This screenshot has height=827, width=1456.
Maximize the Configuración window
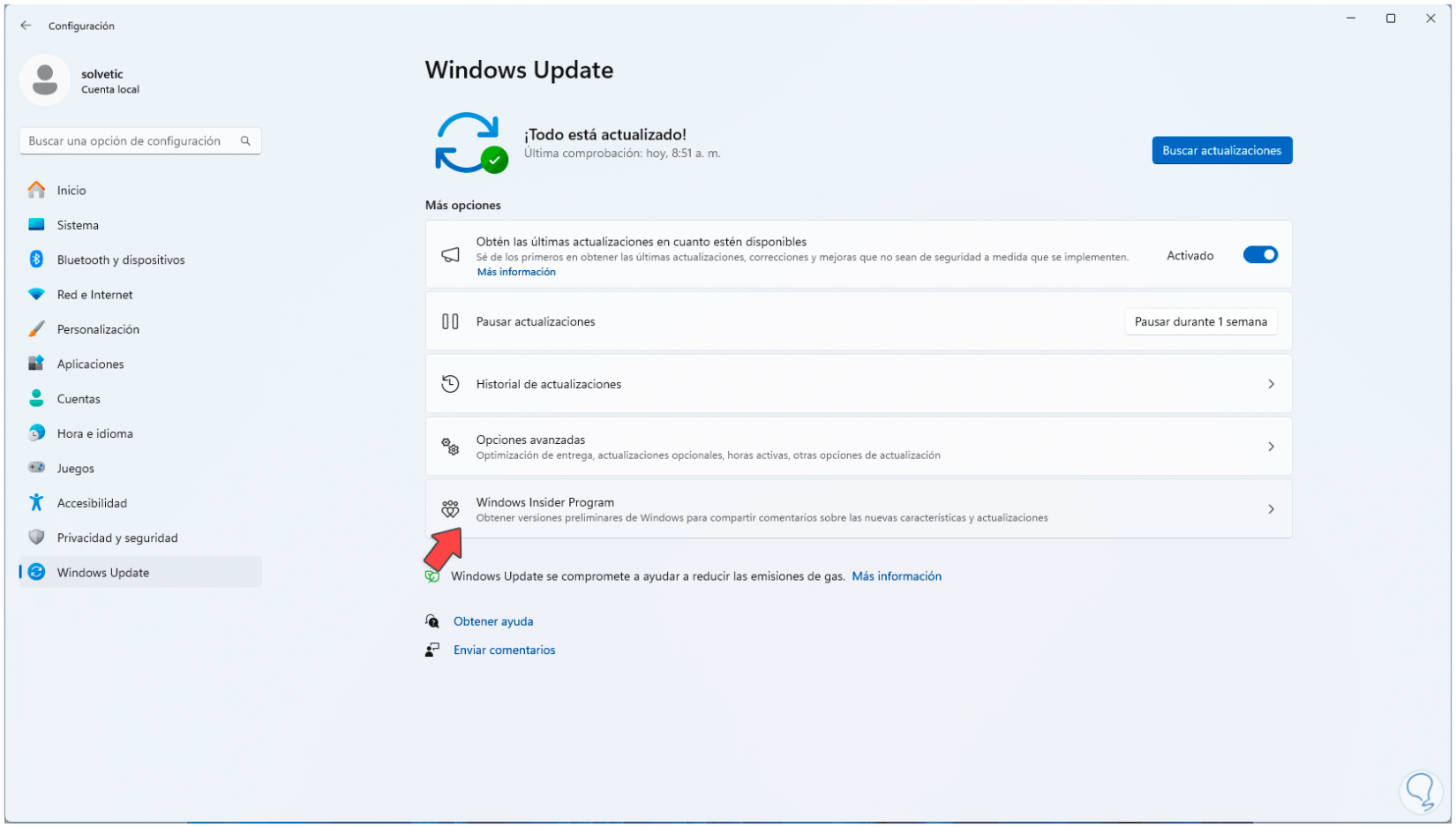pos(1391,19)
